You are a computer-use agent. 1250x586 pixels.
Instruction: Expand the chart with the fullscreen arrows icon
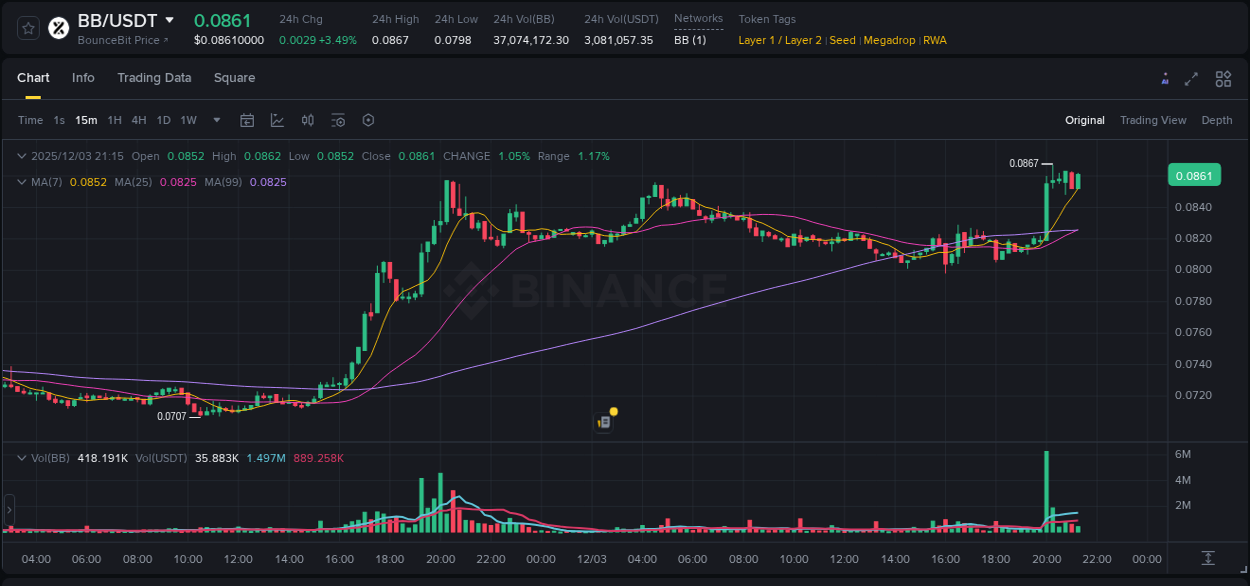point(1192,78)
